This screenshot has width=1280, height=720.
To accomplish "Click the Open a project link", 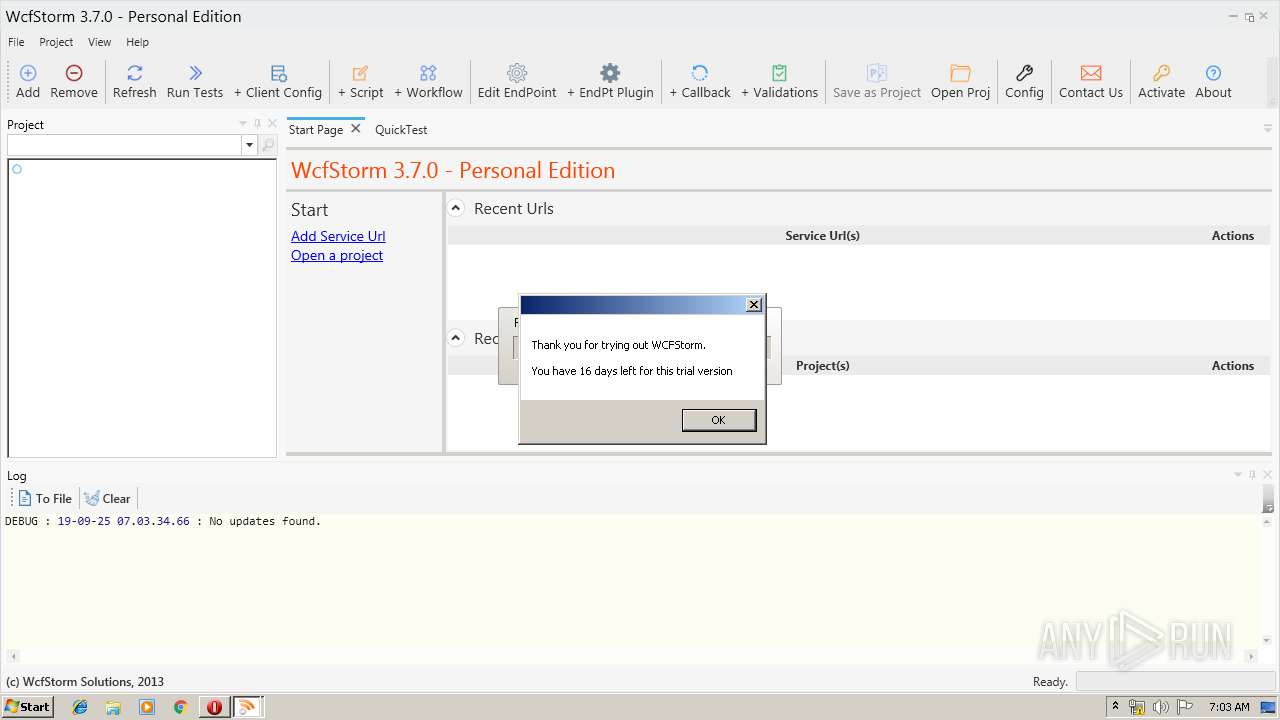I will coord(337,255).
